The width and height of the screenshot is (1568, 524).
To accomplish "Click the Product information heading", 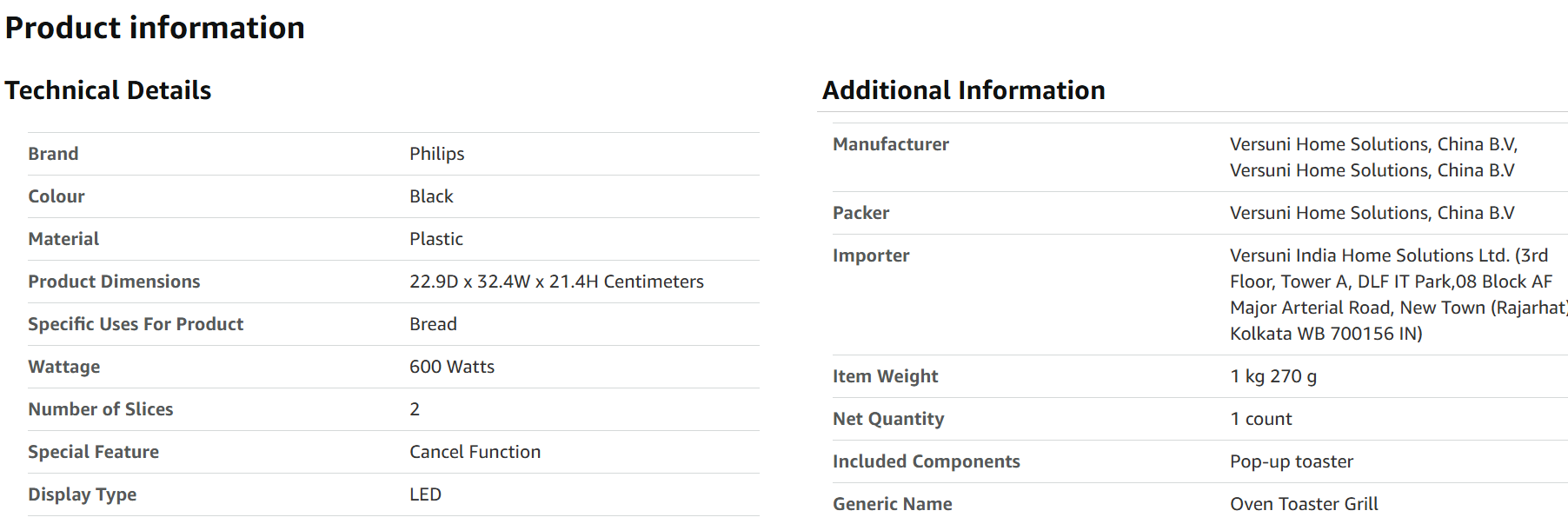I will (x=155, y=28).
